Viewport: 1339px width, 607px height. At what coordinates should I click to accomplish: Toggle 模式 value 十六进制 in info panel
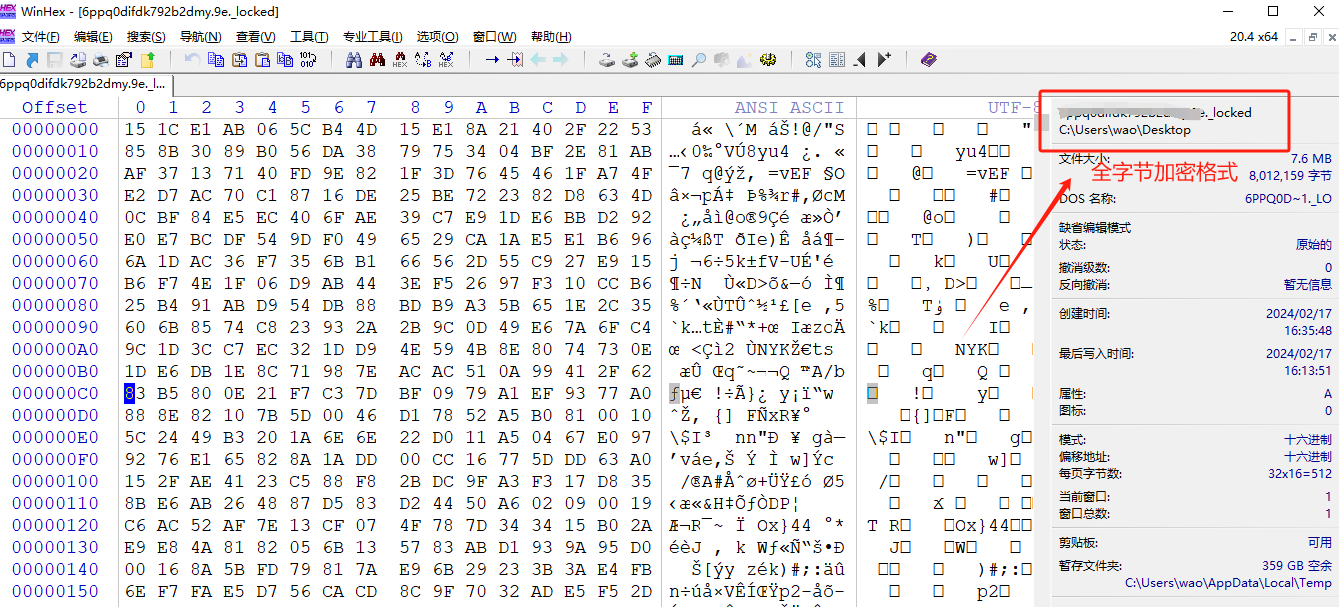pyautogui.click(x=1307, y=440)
